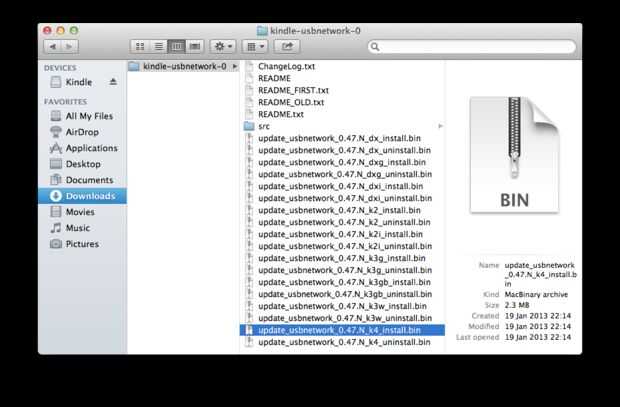This screenshot has height=407, width=620.
Task: Click the BIN archive preview thumbnail
Action: [x=514, y=155]
